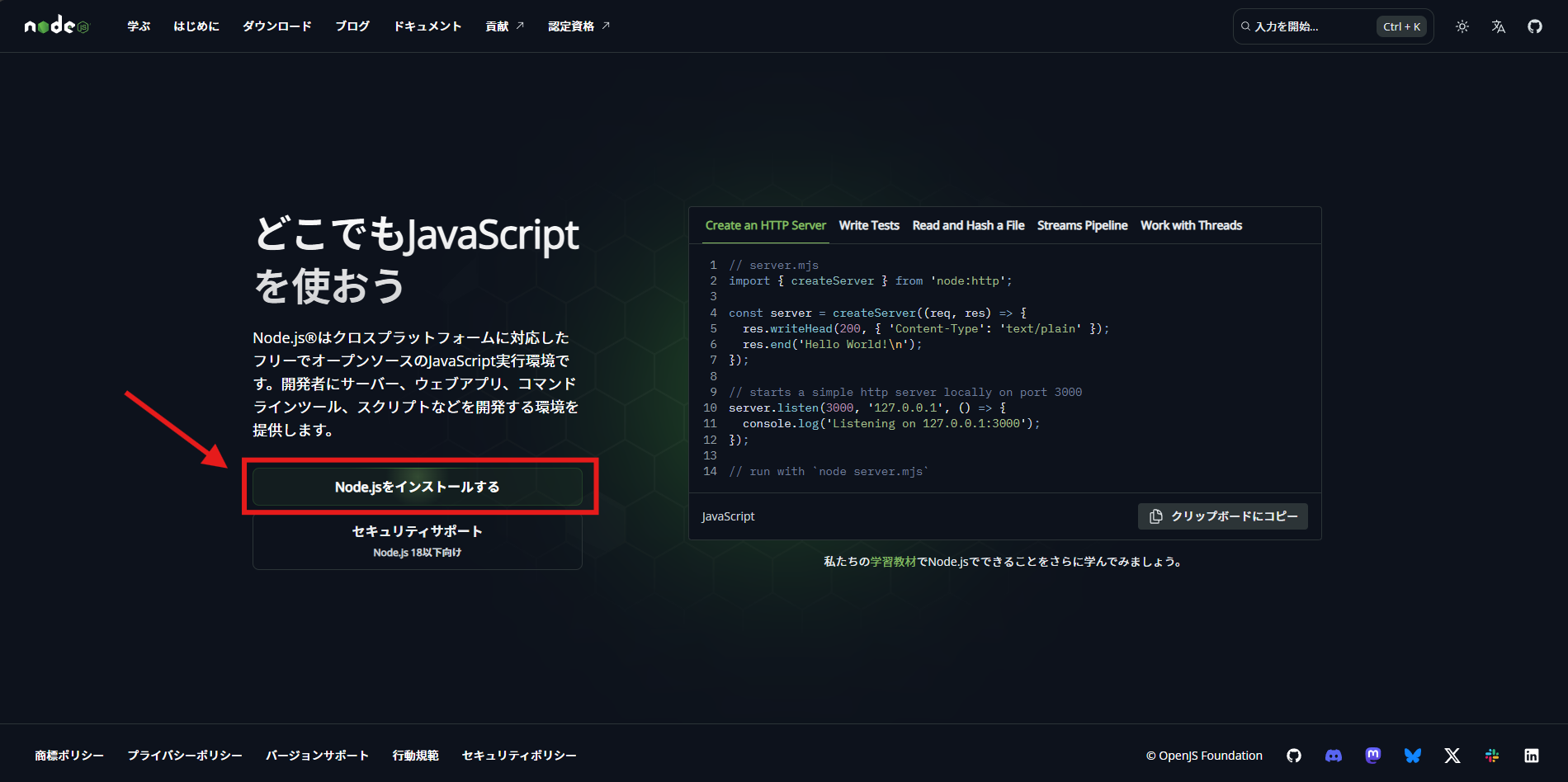Open the 認定資格 menu item
The height and width of the screenshot is (782, 1568).
pyautogui.click(x=572, y=26)
